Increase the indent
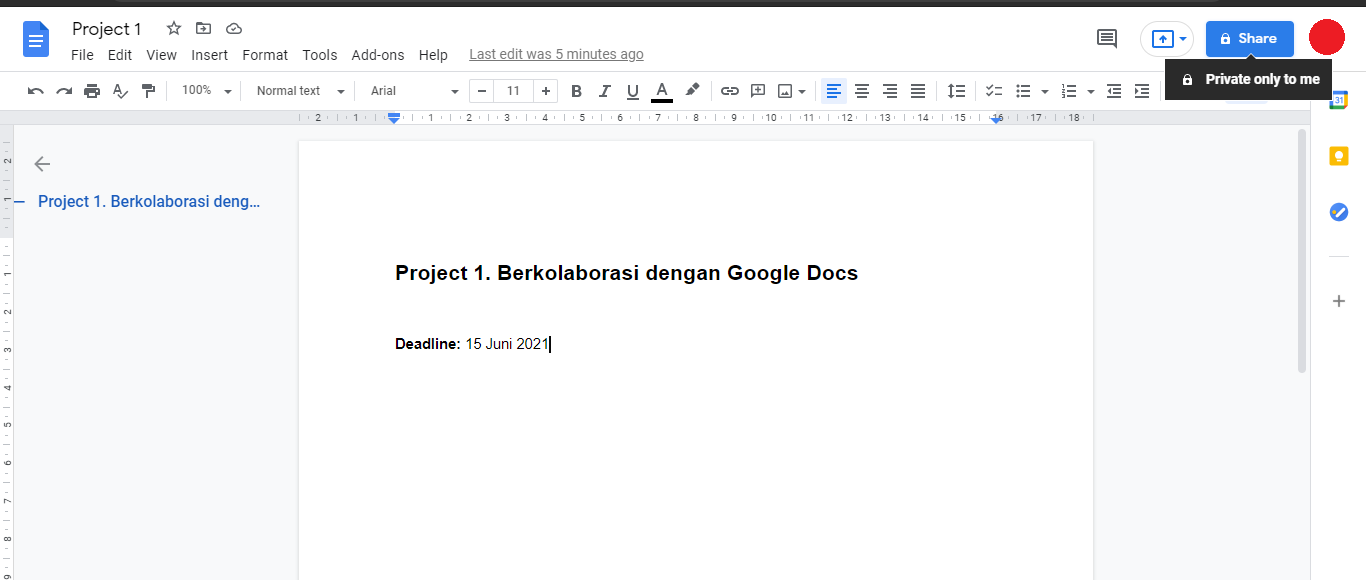This screenshot has height=580, width=1366. click(x=1142, y=91)
